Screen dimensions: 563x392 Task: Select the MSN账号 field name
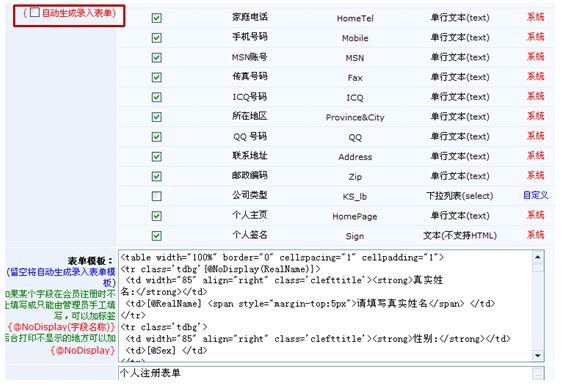coord(250,57)
